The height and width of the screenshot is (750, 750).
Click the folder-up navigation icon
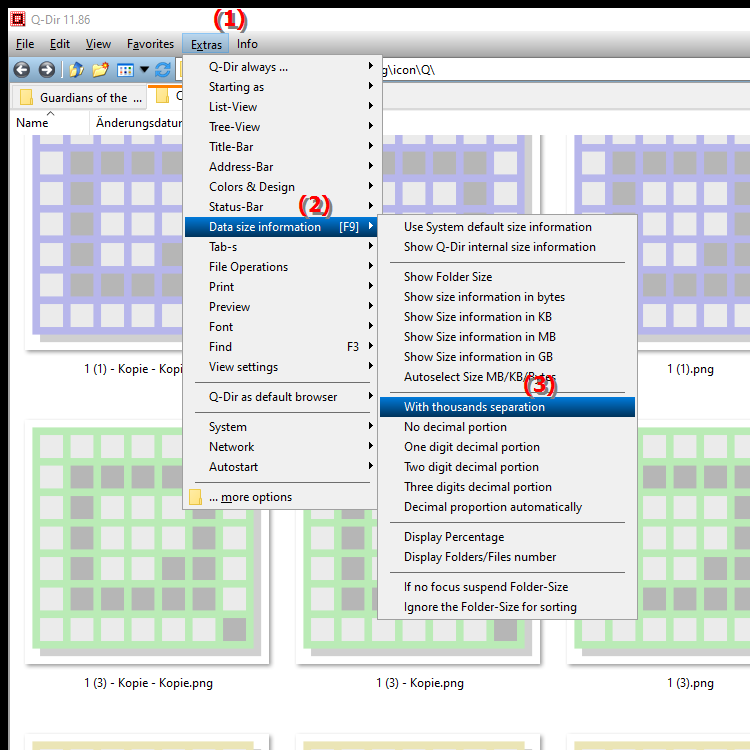tap(77, 70)
